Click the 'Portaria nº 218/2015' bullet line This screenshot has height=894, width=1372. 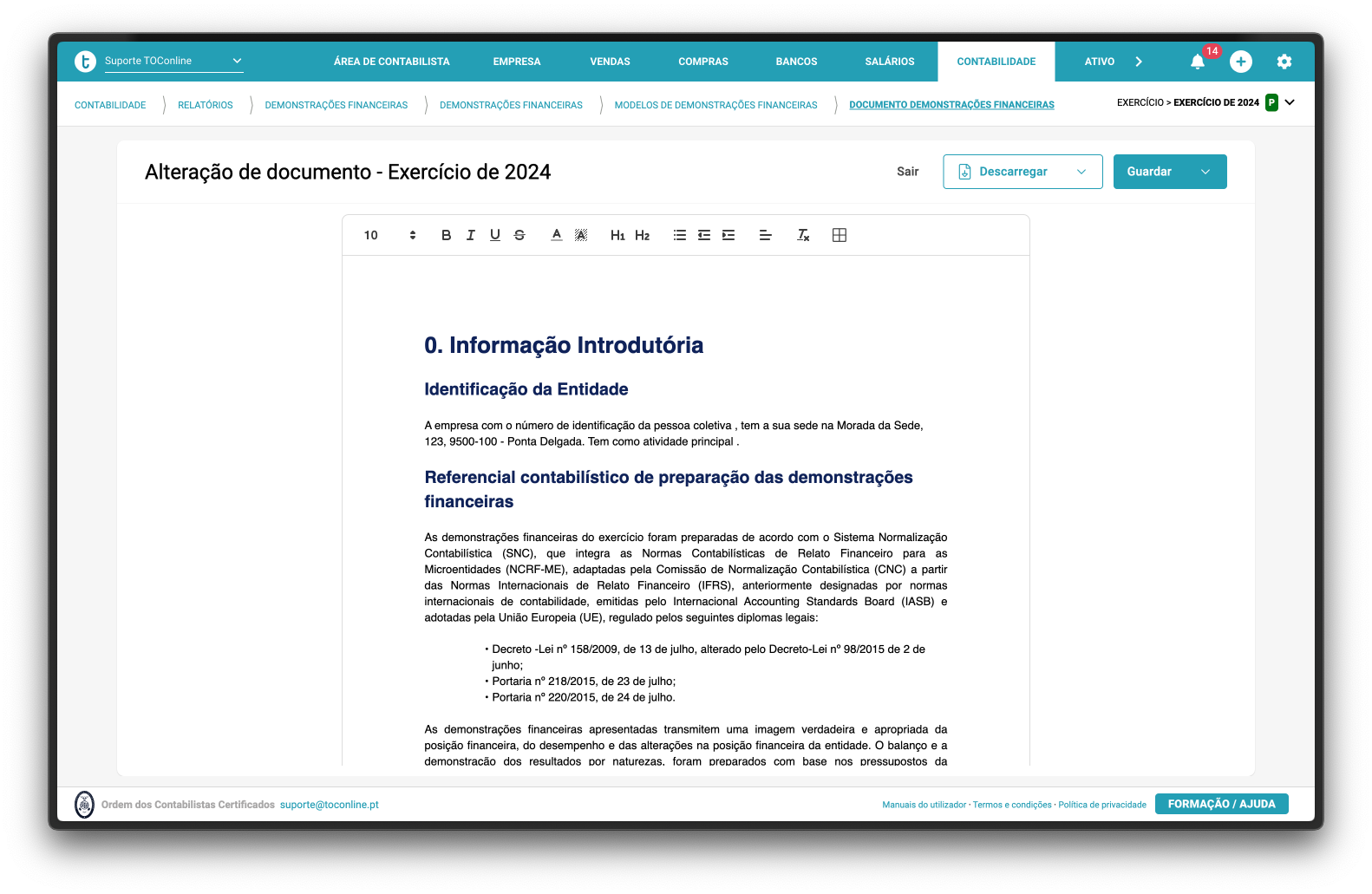[584, 682]
